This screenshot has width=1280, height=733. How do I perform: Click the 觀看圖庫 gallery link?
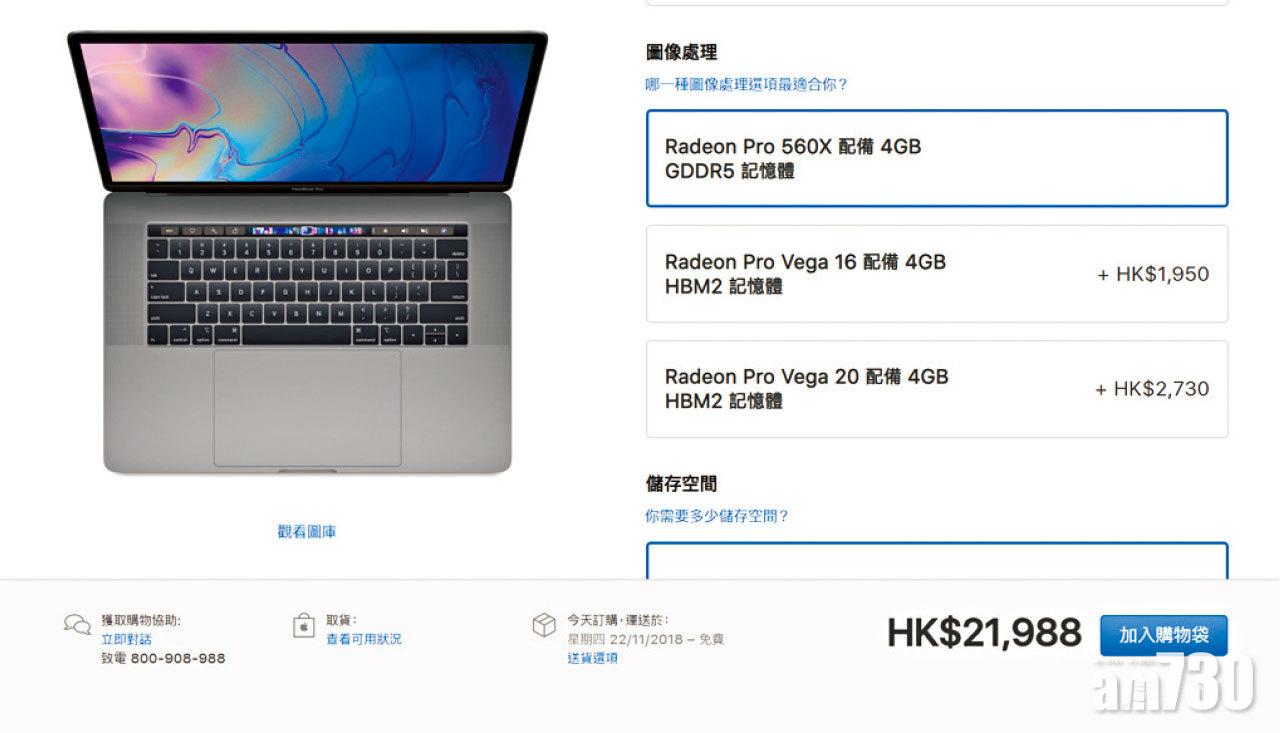pos(307,532)
